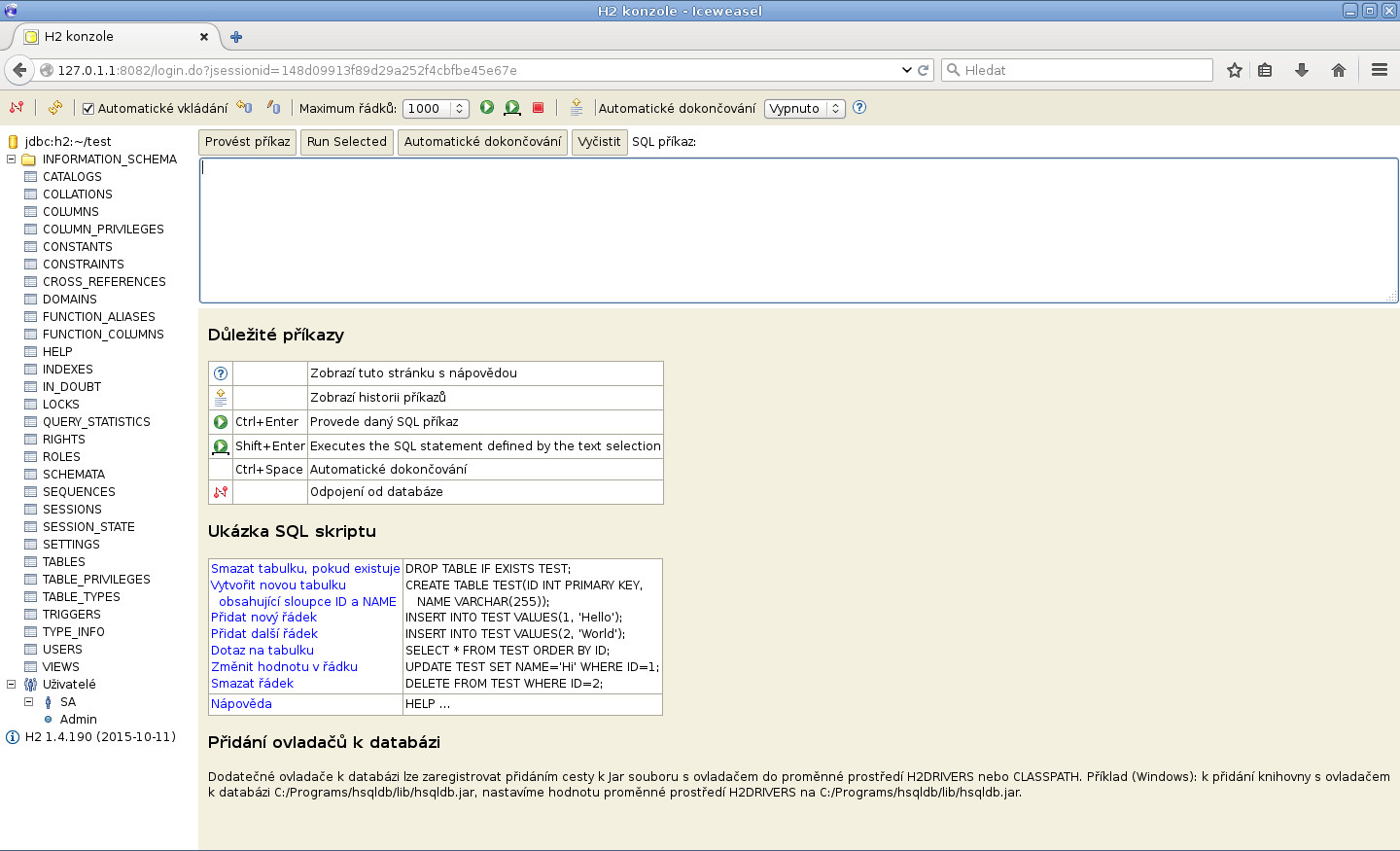Open Maximum řádků dropdown
This screenshot has width=1400, height=851.
pyautogui.click(x=436, y=109)
